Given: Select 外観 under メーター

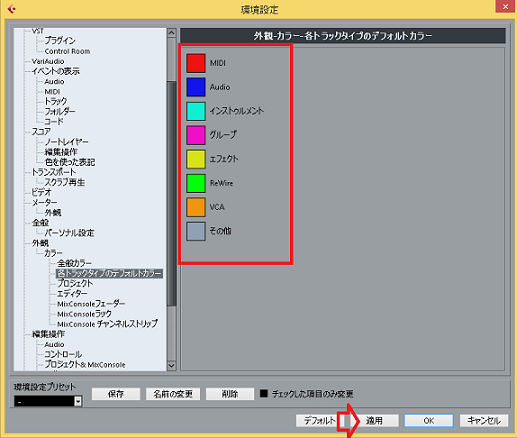Looking at the screenshot, I should pos(53,213).
